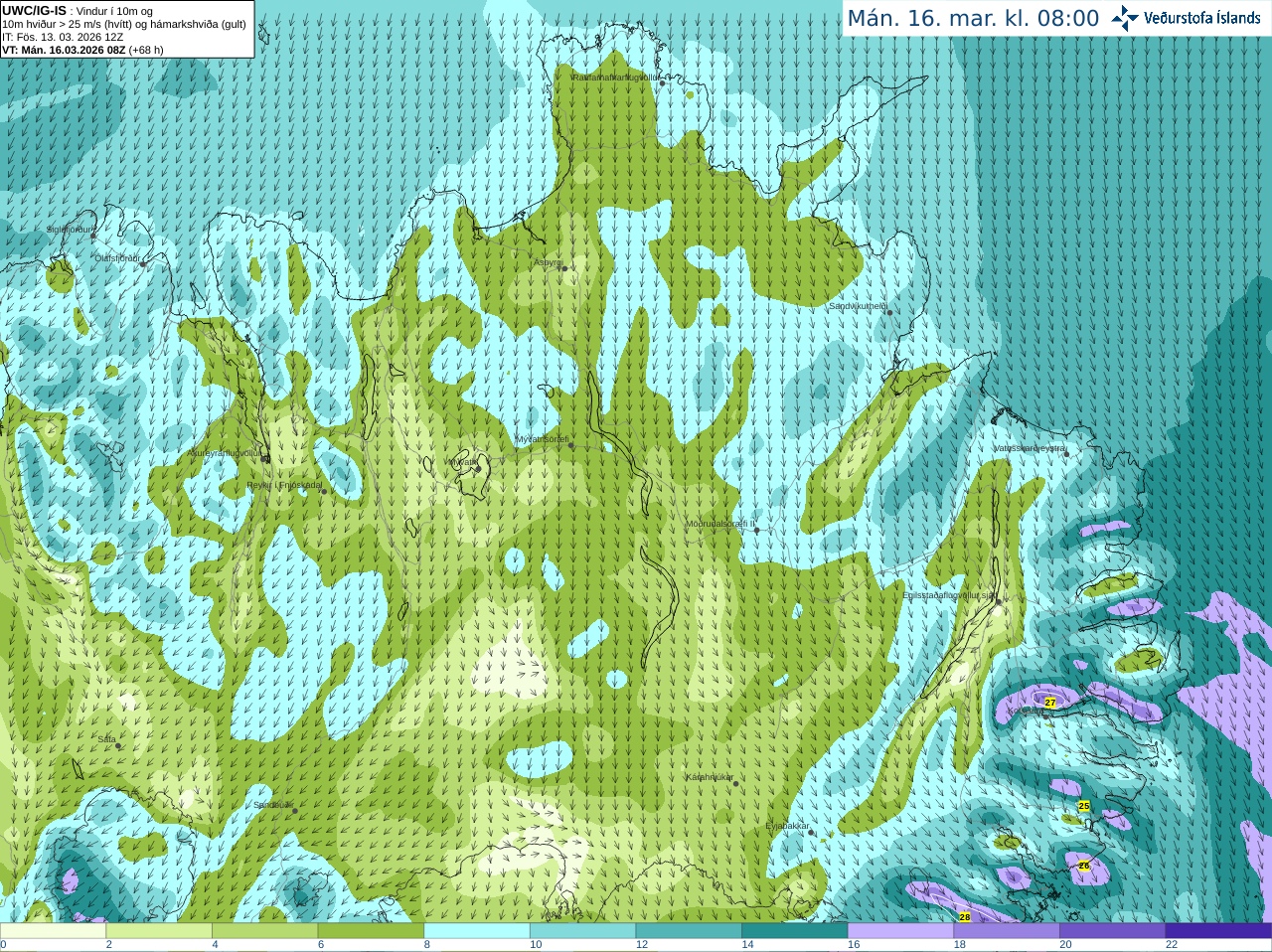Image resolution: width=1272 pixels, height=952 pixels.
Task: Click the white 0–2 m/s legend swatch
Action: pos(53,931)
